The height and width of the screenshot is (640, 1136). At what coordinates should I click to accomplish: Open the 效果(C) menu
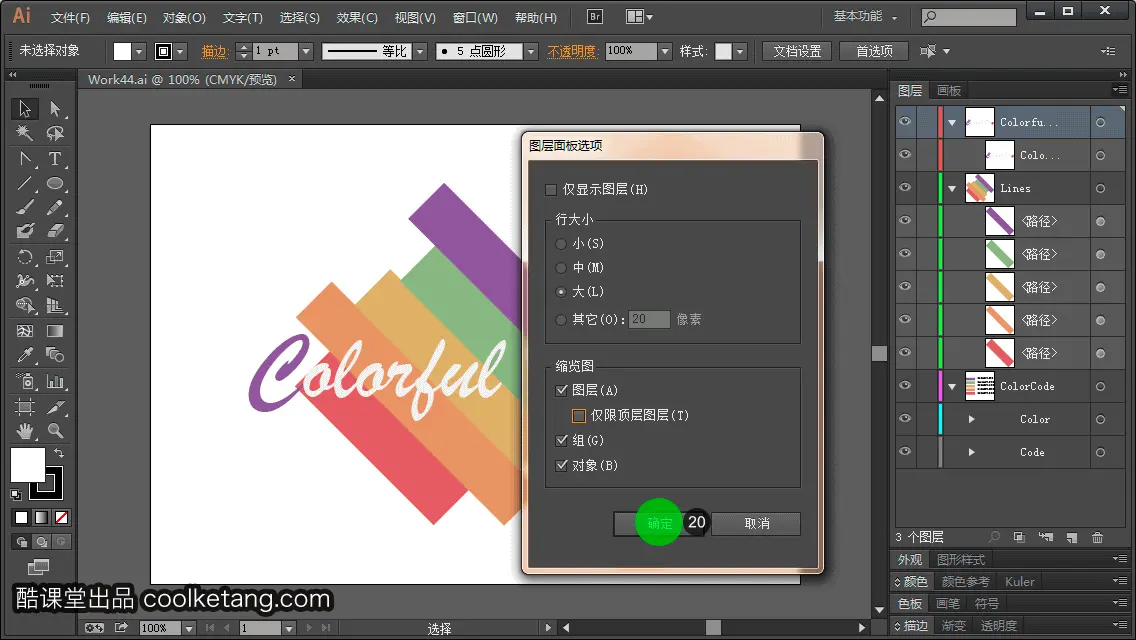click(357, 17)
